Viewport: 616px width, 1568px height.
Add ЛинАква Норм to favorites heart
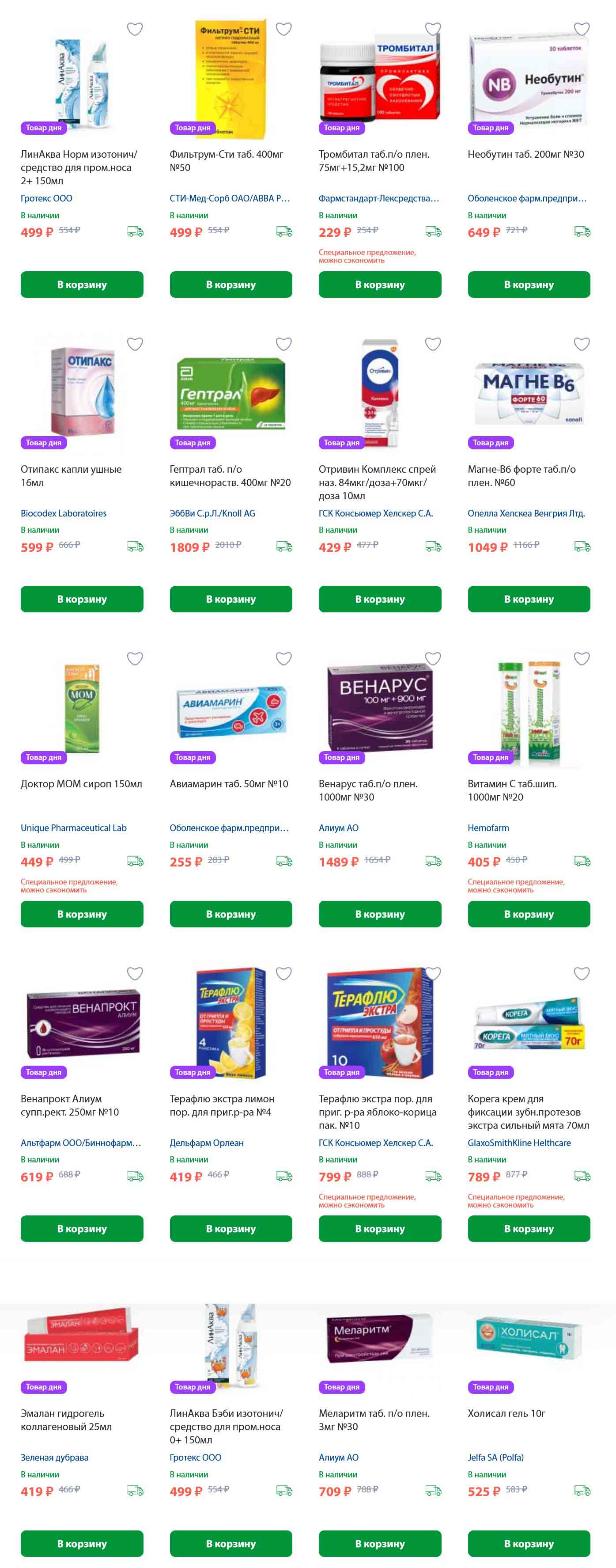click(x=135, y=29)
